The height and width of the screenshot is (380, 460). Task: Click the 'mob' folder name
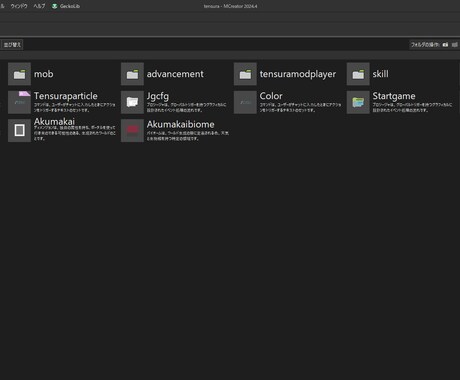(x=44, y=74)
